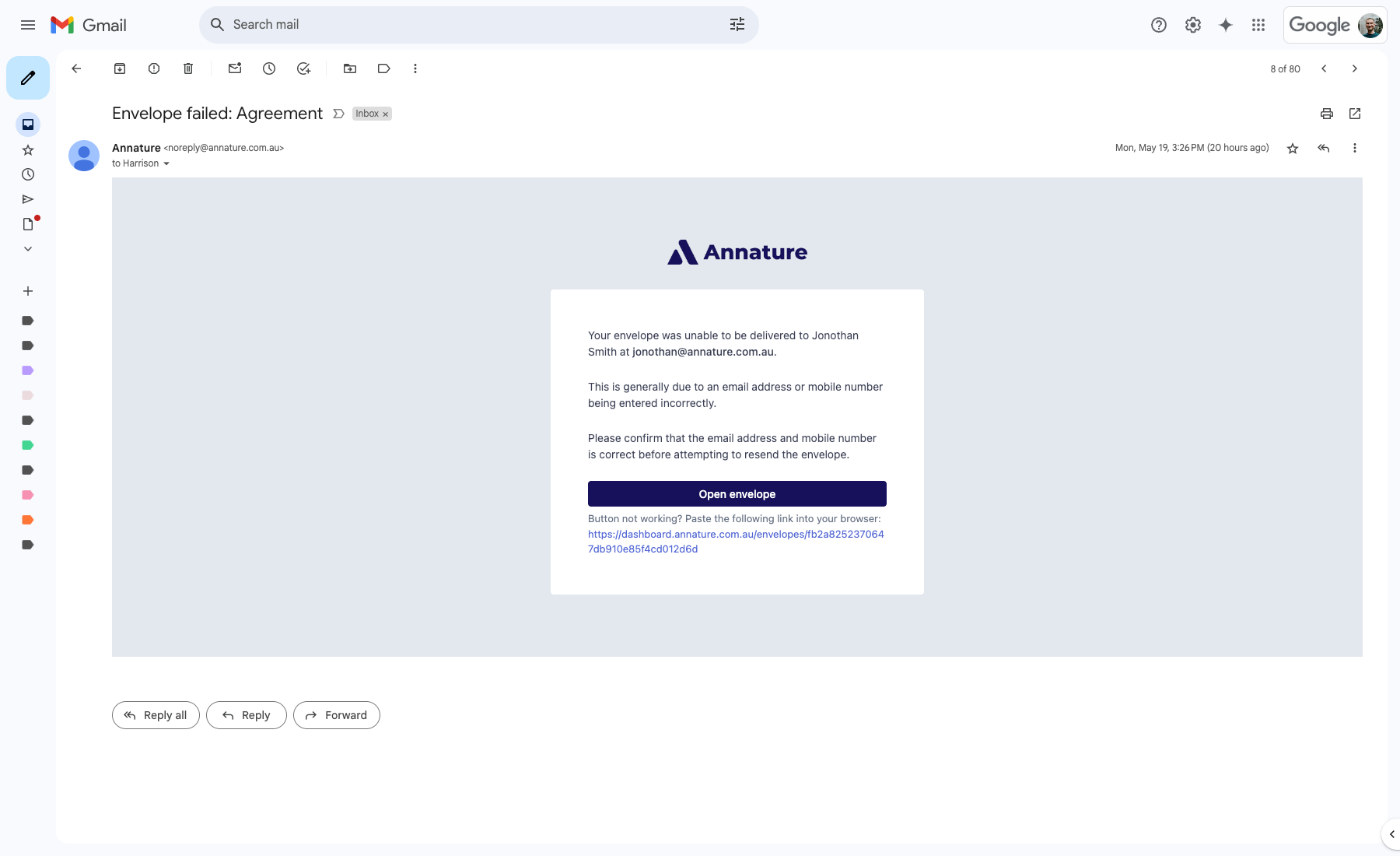
Task: Expand recipient details next to Harrison
Action: 166,163
